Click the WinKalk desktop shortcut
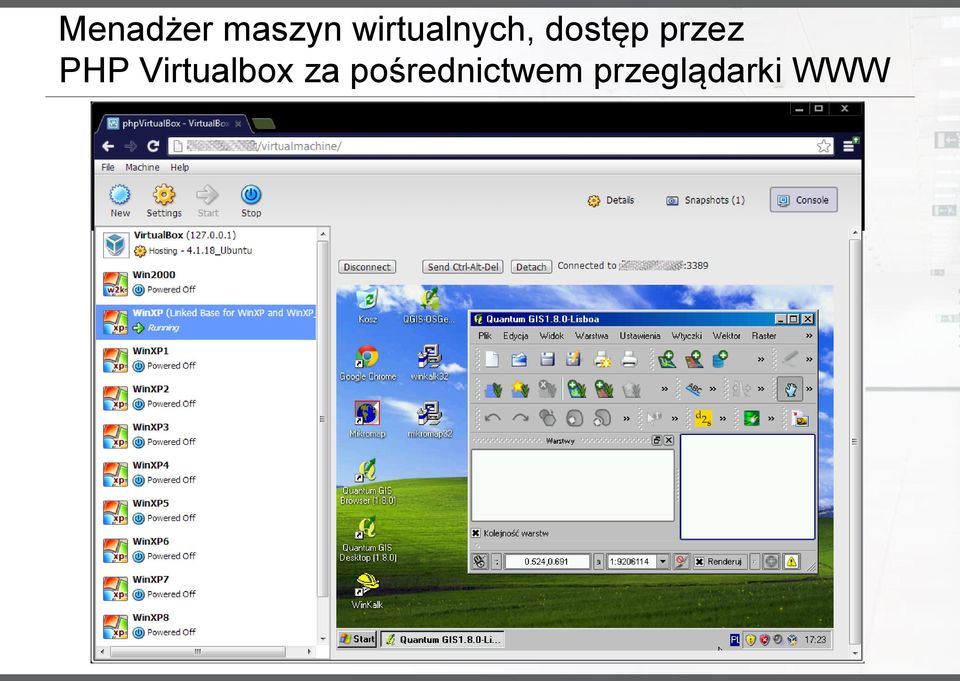The image size is (960, 681). (367, 591)
